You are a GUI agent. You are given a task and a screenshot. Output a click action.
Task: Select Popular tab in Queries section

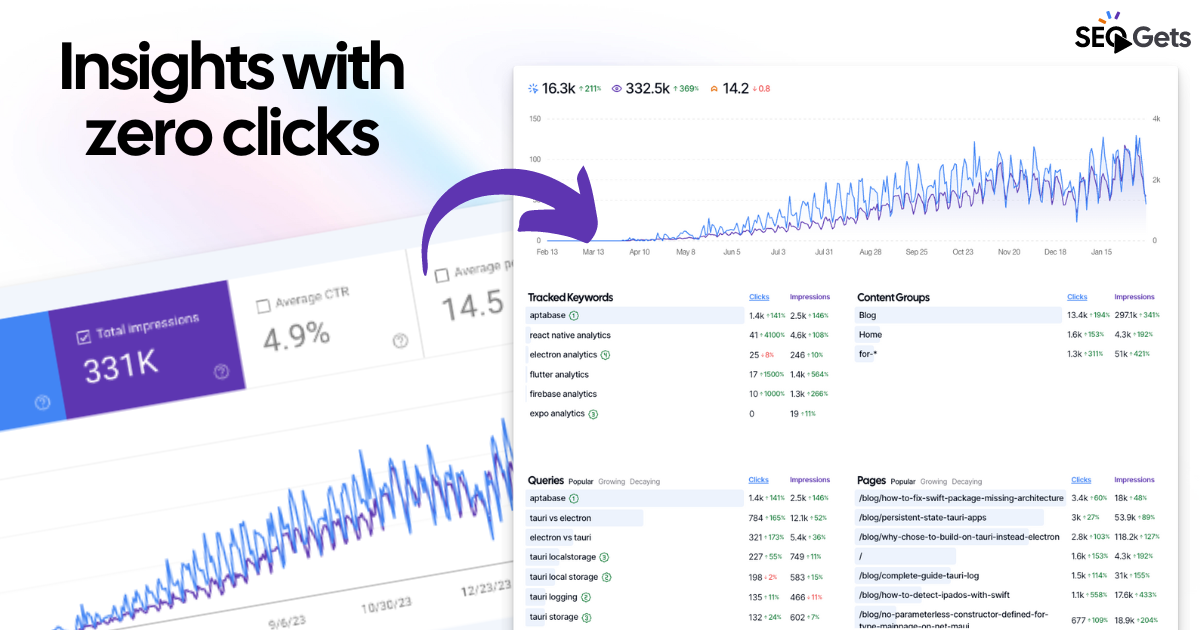[x=581, y=481]
